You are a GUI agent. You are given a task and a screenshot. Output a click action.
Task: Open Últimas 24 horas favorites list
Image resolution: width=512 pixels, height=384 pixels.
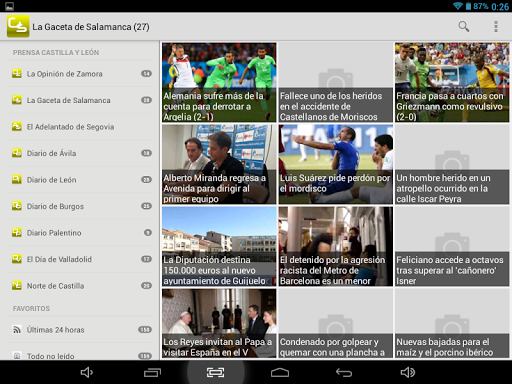pos(80,330)
